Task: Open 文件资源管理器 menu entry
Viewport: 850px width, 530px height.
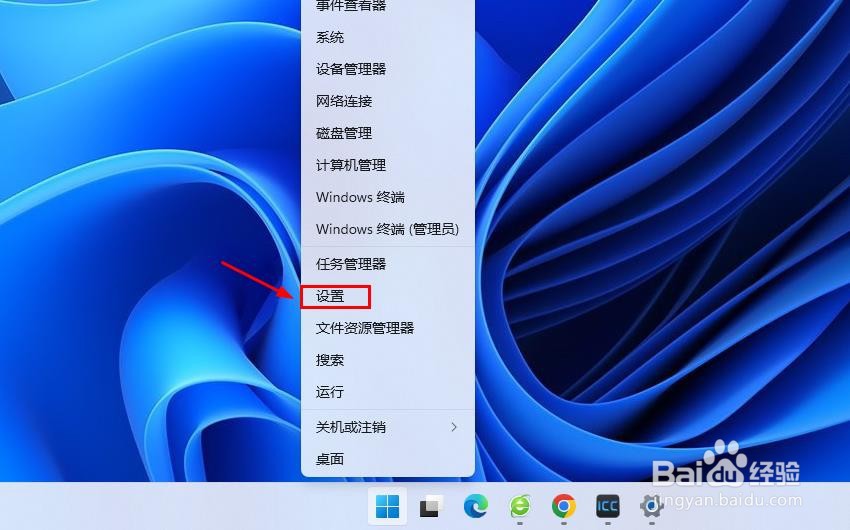Action: click(388, 328)
